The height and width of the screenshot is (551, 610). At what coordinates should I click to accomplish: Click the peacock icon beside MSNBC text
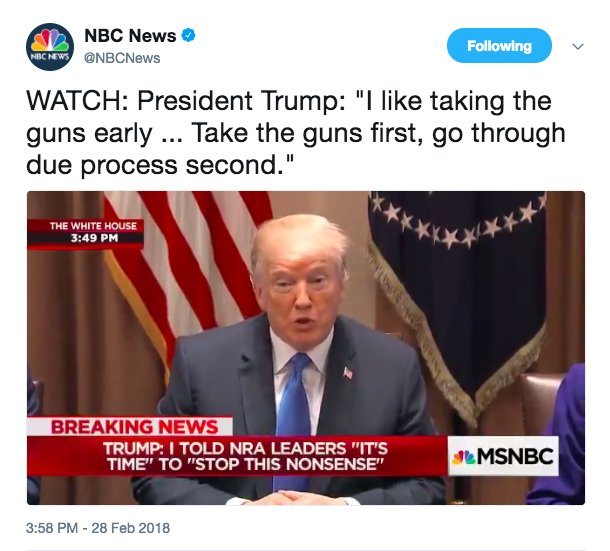(464, 457)
